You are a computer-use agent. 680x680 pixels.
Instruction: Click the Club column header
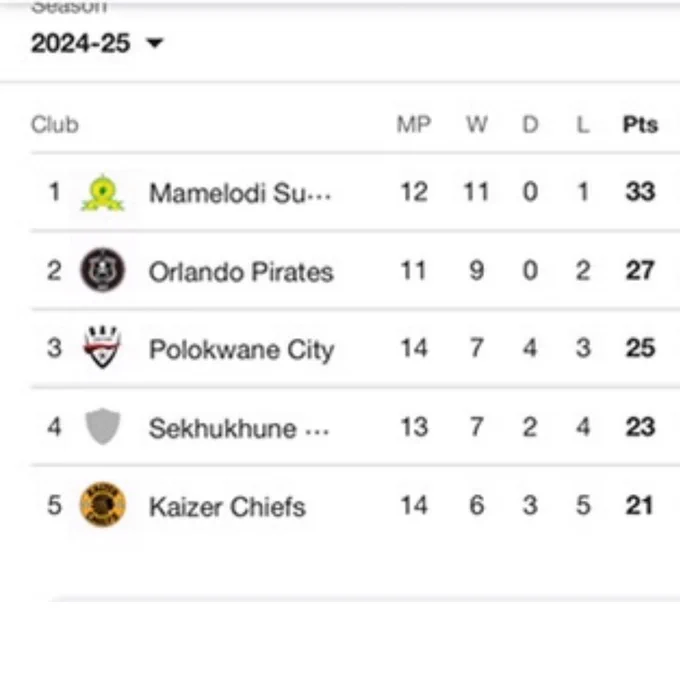point(54,125)
